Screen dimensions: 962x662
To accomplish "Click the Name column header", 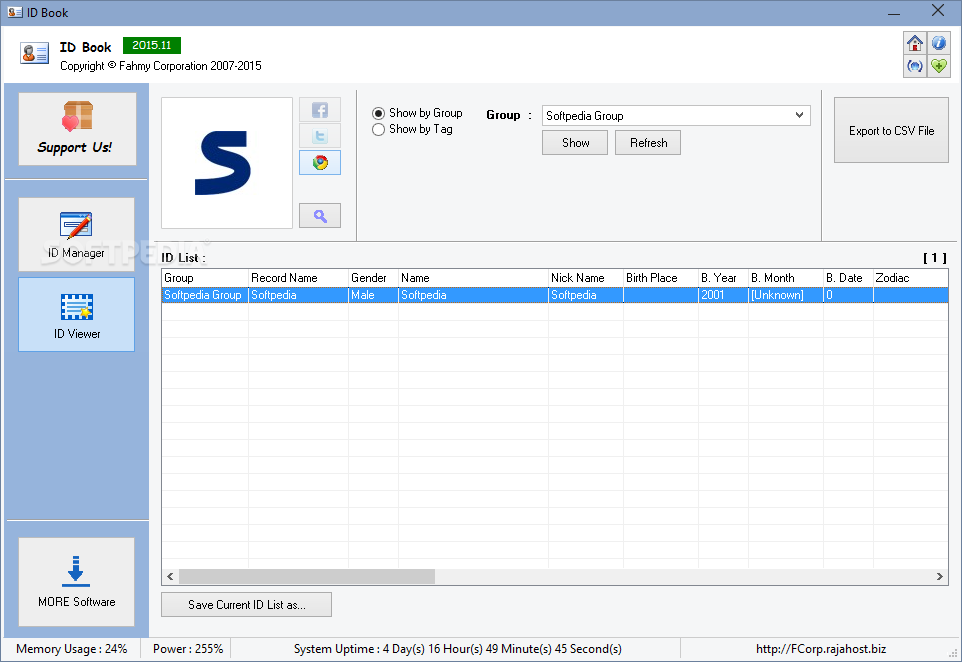I will point(473,278).
